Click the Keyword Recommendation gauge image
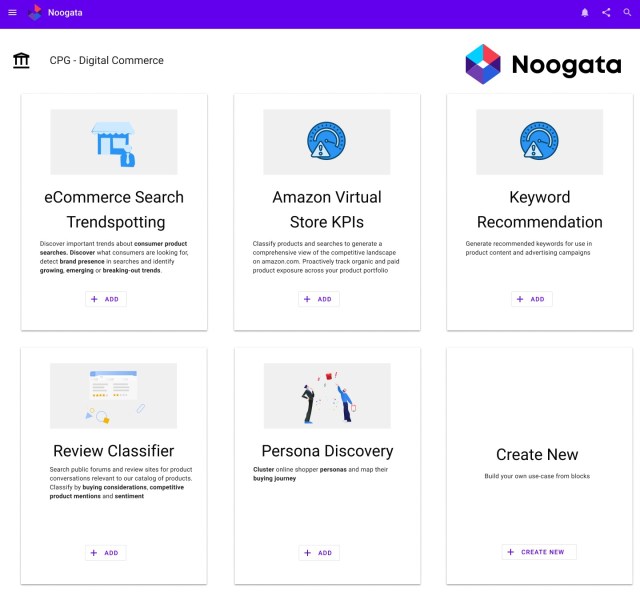This screenshot has height=600, width=640. 539,142
